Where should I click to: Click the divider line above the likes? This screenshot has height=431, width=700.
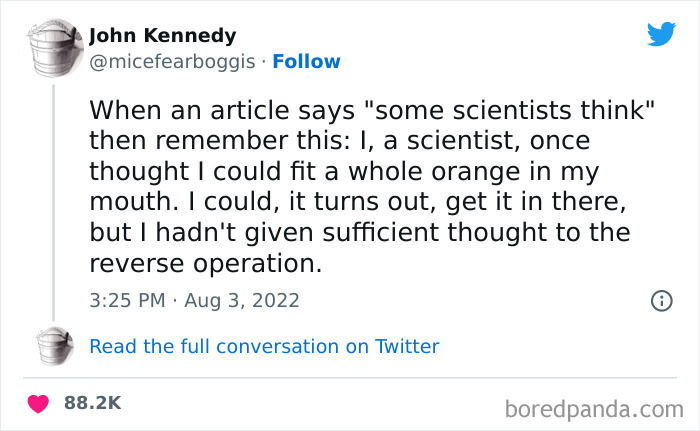(350, 379)
